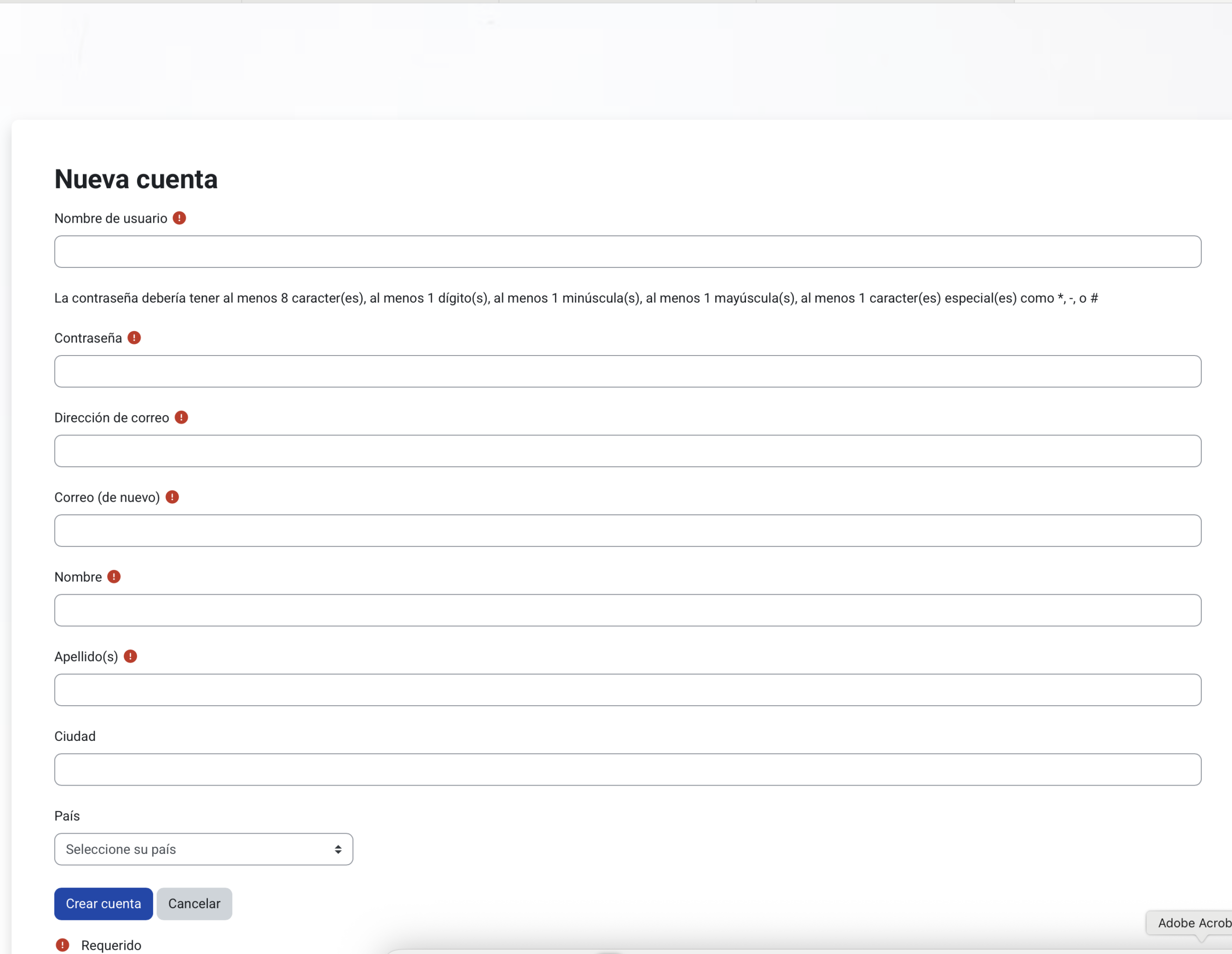The height and width of the screenshot is (954, 1232).
Task: Click into the Contraseña password field
Action: pos(627,371)
